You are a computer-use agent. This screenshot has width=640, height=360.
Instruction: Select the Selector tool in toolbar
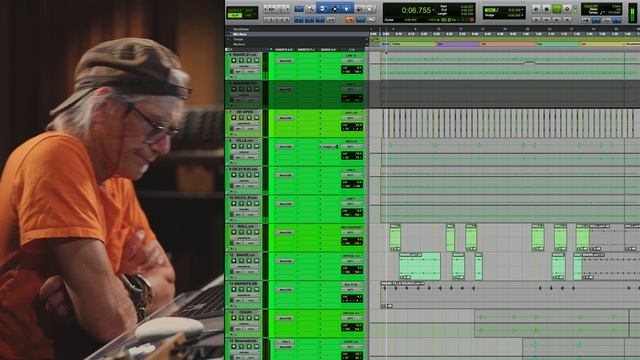pyautogui.click(x=335, y=9)
